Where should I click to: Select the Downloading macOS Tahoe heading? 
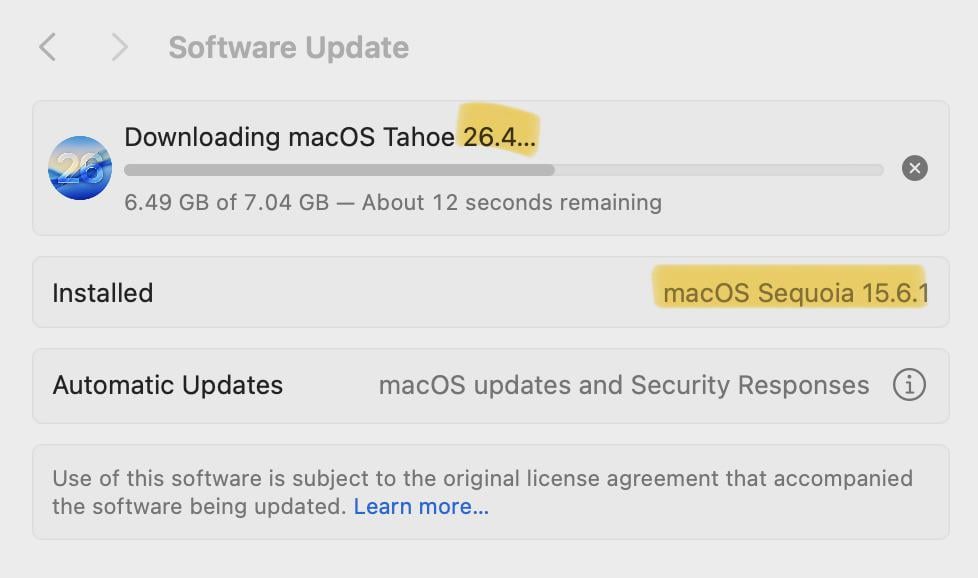point(289,137)
